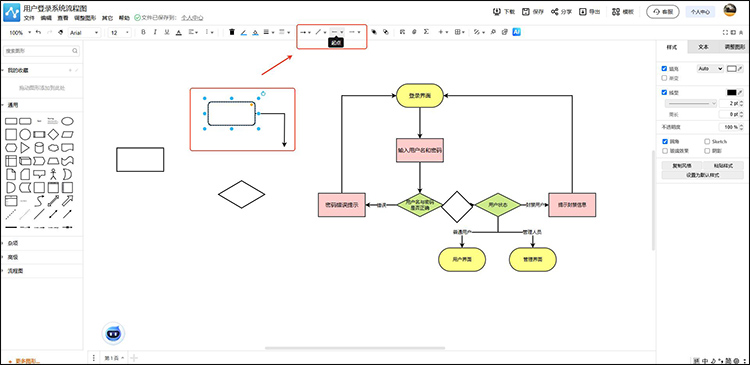Toggle the line checkbox in the style panel

click(664, 92)
